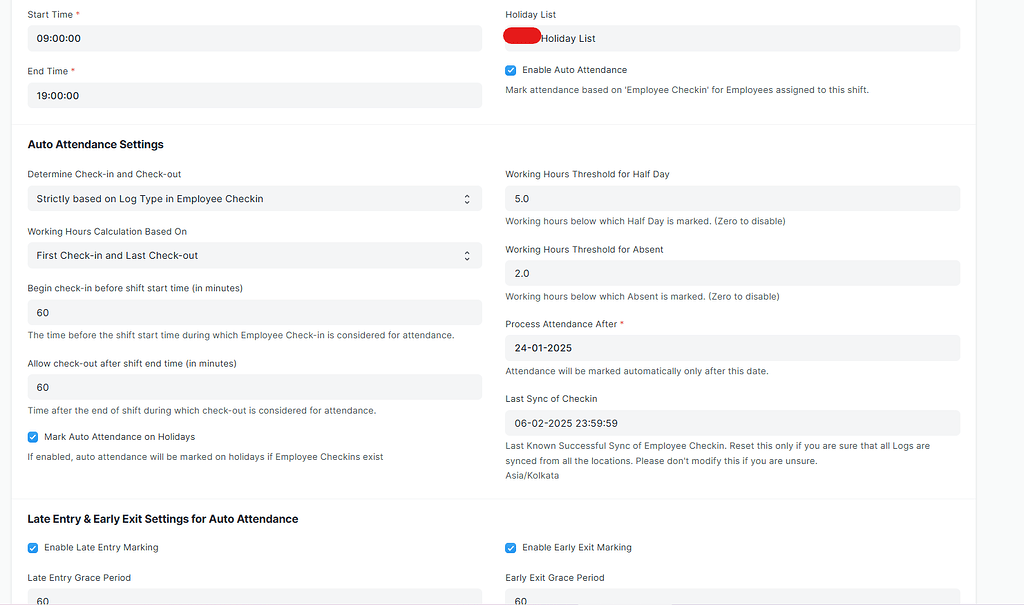Click the End Time field showing 19:00:00
The height and width of the screenshot is (605, 1024).
coord(255,95)
